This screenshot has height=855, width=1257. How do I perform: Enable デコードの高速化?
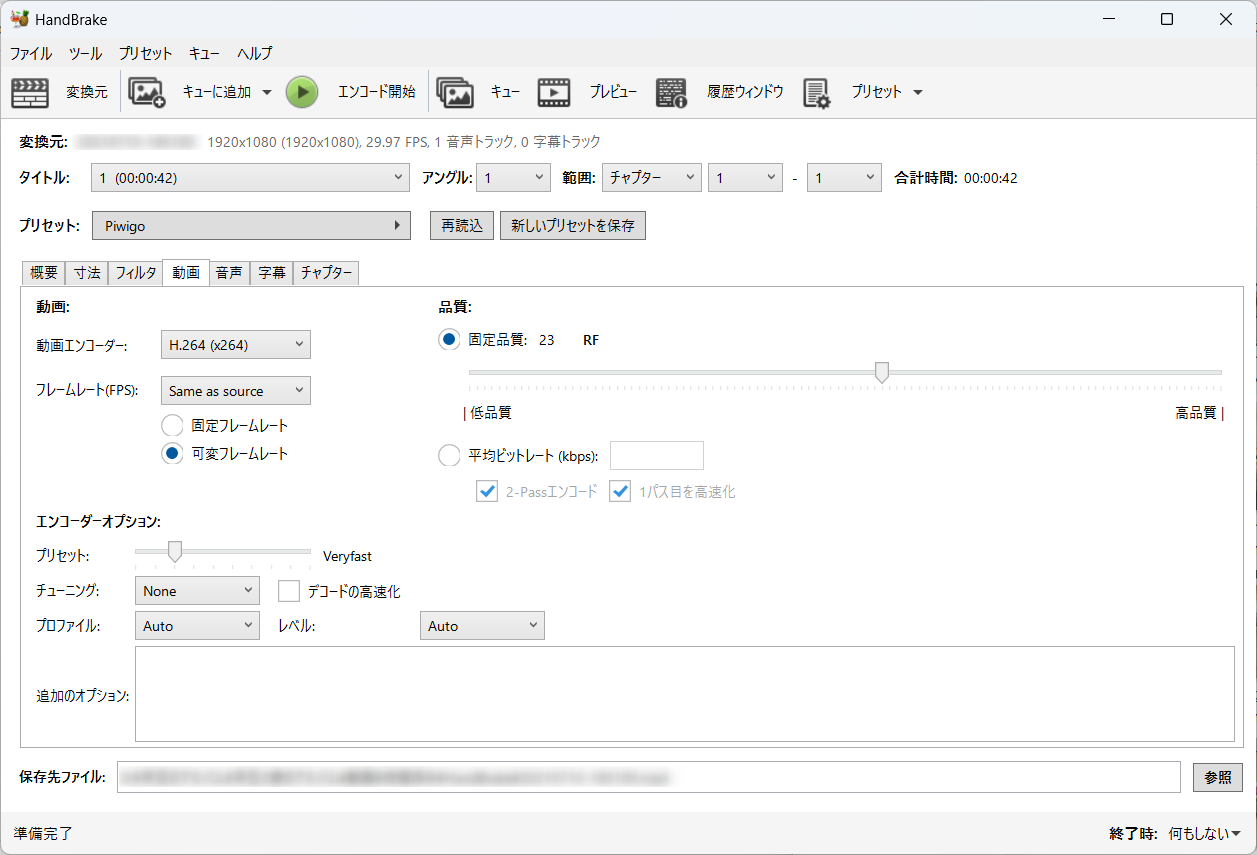point(288,590)
